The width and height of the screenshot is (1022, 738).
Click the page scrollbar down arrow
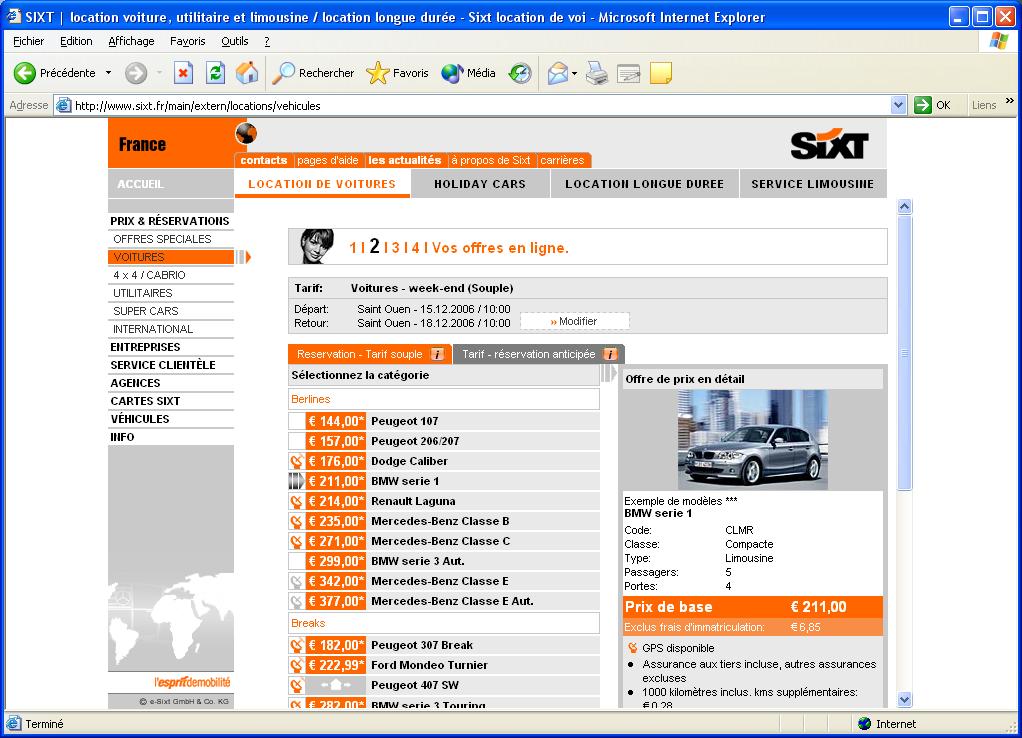905,700
